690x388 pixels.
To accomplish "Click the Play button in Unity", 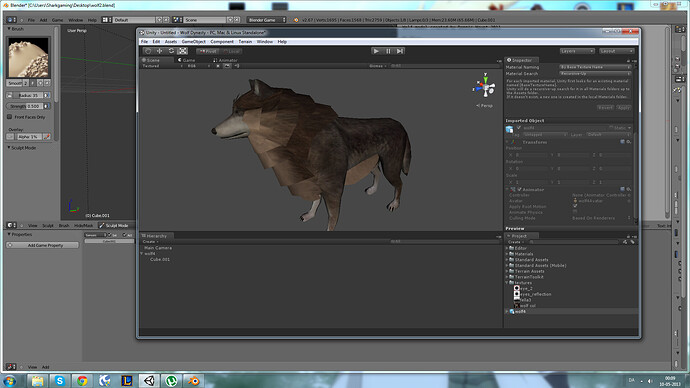I will pyautogui.click(x=376, y=51).
